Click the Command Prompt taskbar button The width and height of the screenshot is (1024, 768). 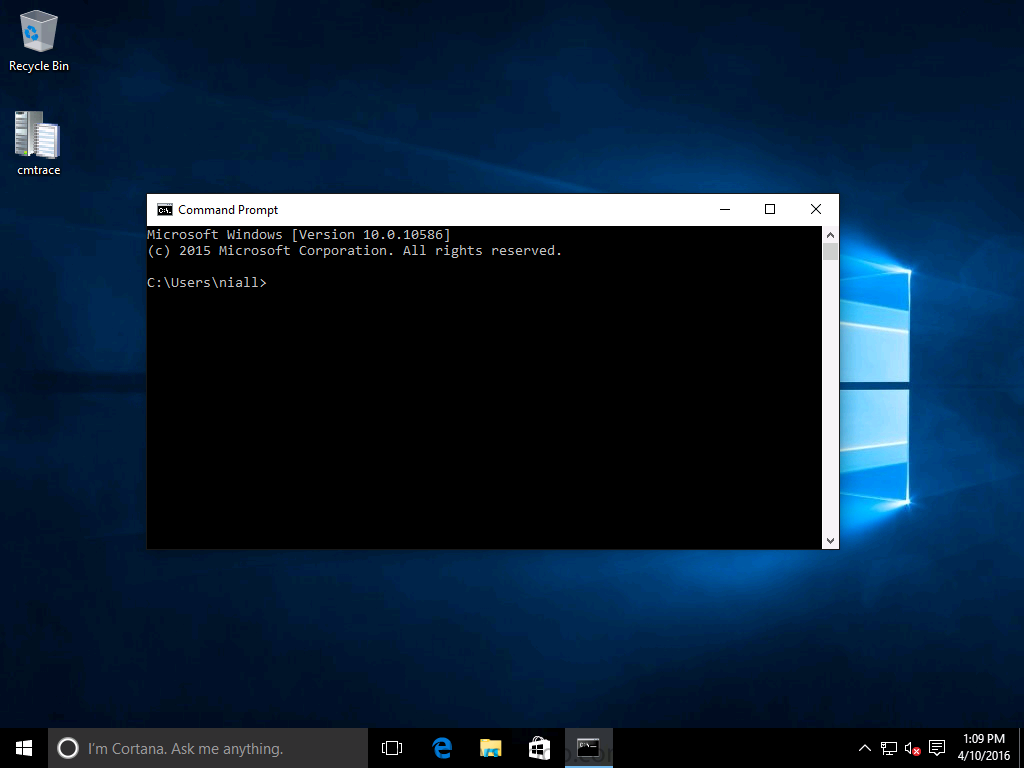(x=588, y=748)
